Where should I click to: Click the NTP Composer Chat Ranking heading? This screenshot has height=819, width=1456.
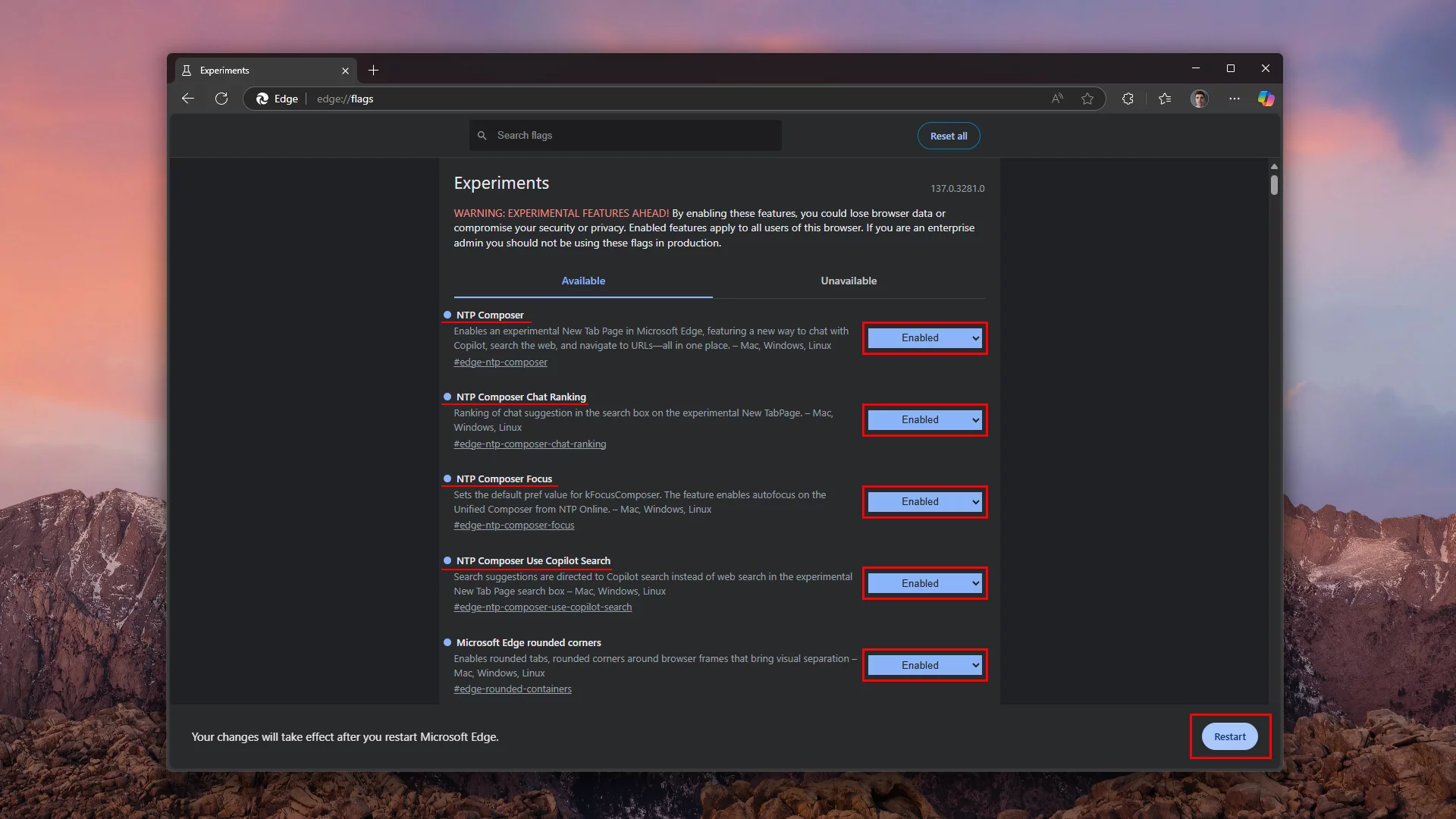[x=521, y=397]
